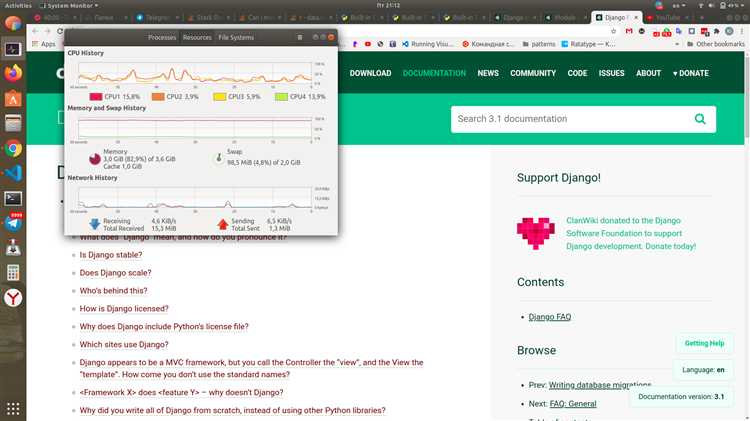
Task: Open NEWS in Django navigation
Action: [488, 73]
